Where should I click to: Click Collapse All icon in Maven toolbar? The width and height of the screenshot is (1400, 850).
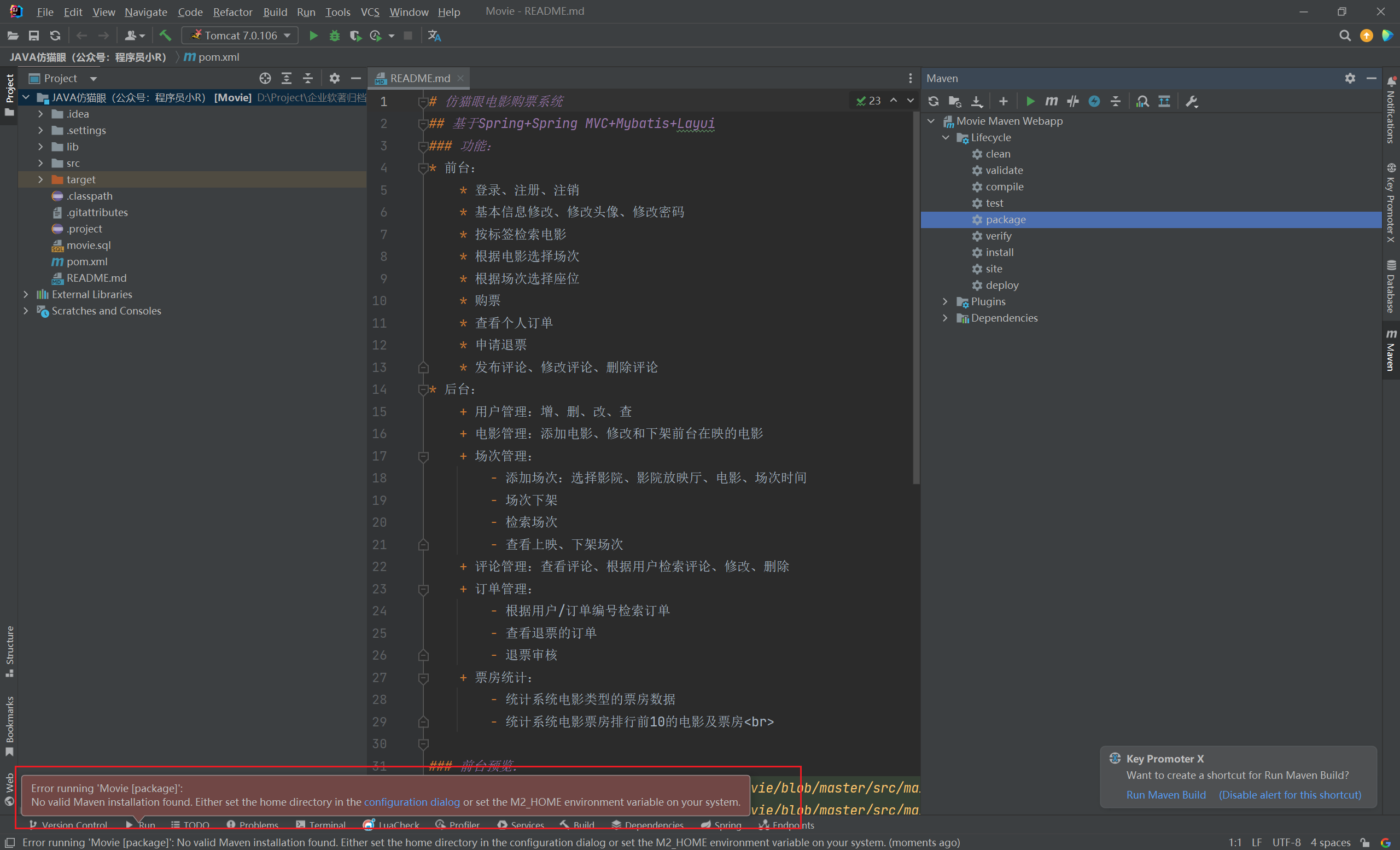(x=1115, y=101)
